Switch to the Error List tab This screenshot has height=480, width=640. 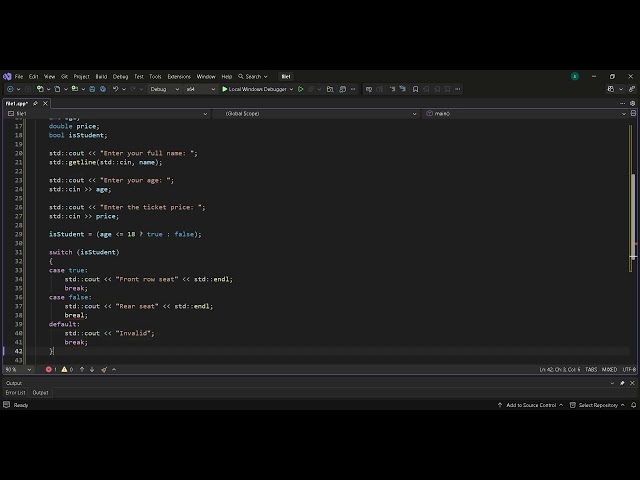tap(16, 393)
